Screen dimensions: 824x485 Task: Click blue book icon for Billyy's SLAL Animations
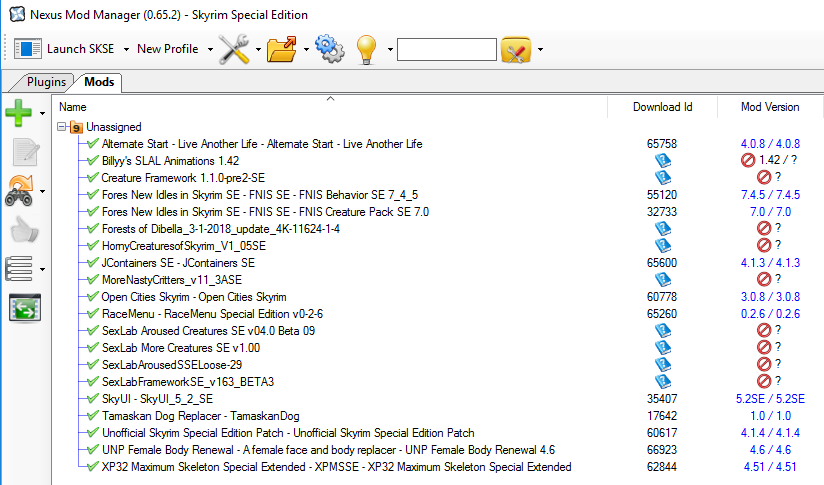pyautogui.click(x=663, y=160)
